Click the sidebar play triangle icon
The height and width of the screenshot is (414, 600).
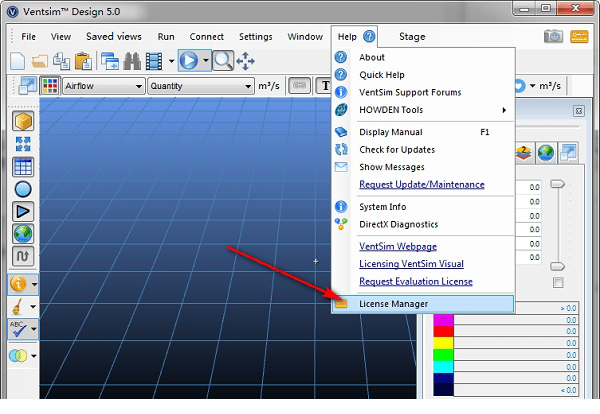pos(23,212)
